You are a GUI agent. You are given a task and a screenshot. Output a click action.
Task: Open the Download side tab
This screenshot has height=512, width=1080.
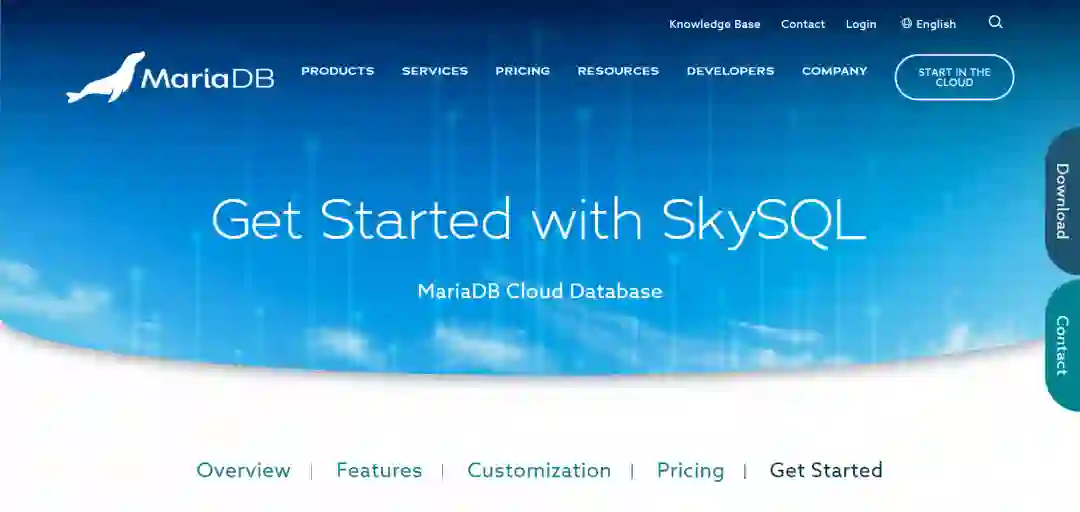tap(1062, 201)
